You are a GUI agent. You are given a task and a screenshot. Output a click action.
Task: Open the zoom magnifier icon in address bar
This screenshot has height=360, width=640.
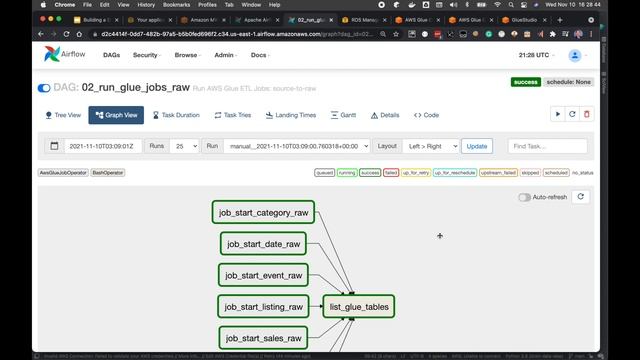click(x=383, y=34)
